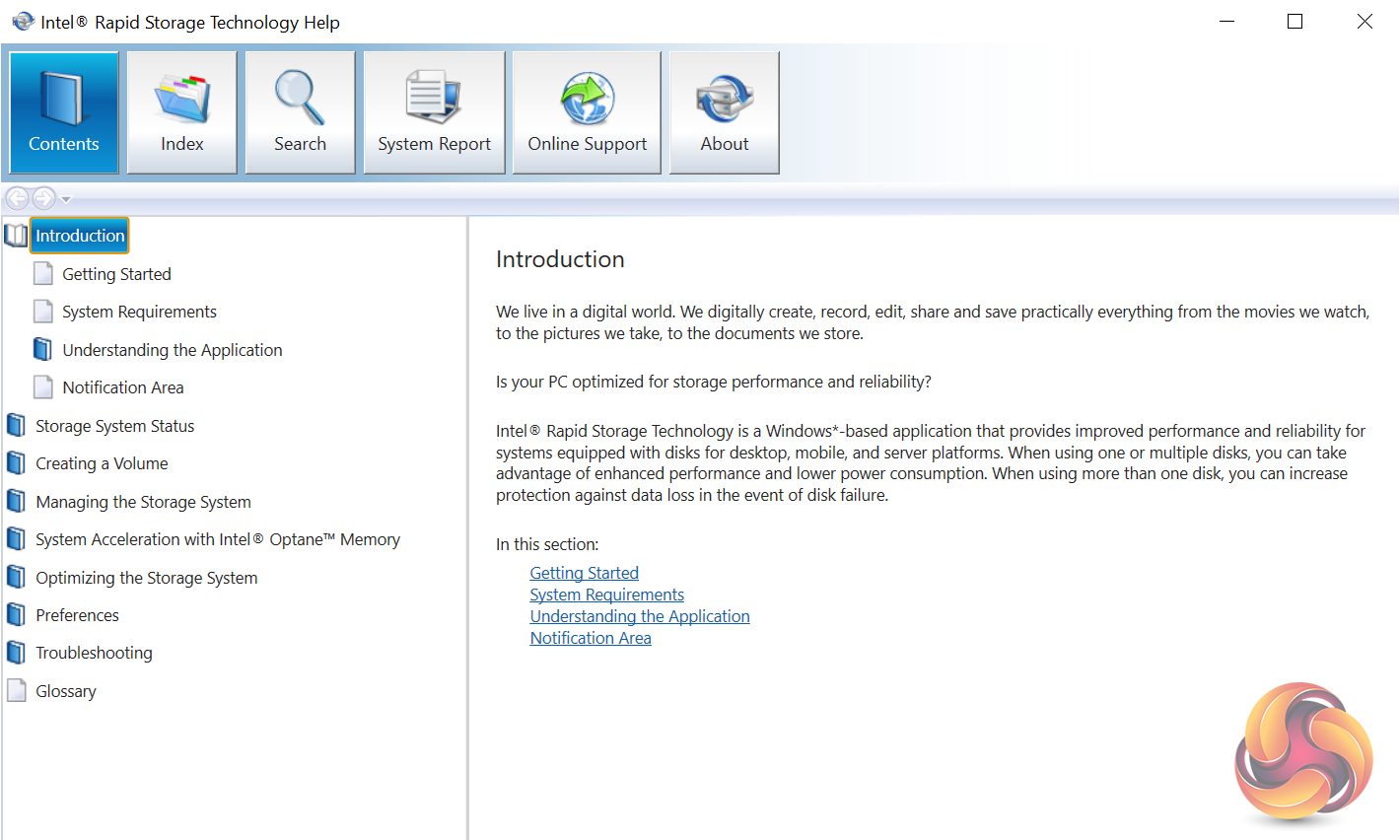Screen dimensions: 1400x840
Task: Follow the Getting Started link in the article
Action: coord(585,573)
